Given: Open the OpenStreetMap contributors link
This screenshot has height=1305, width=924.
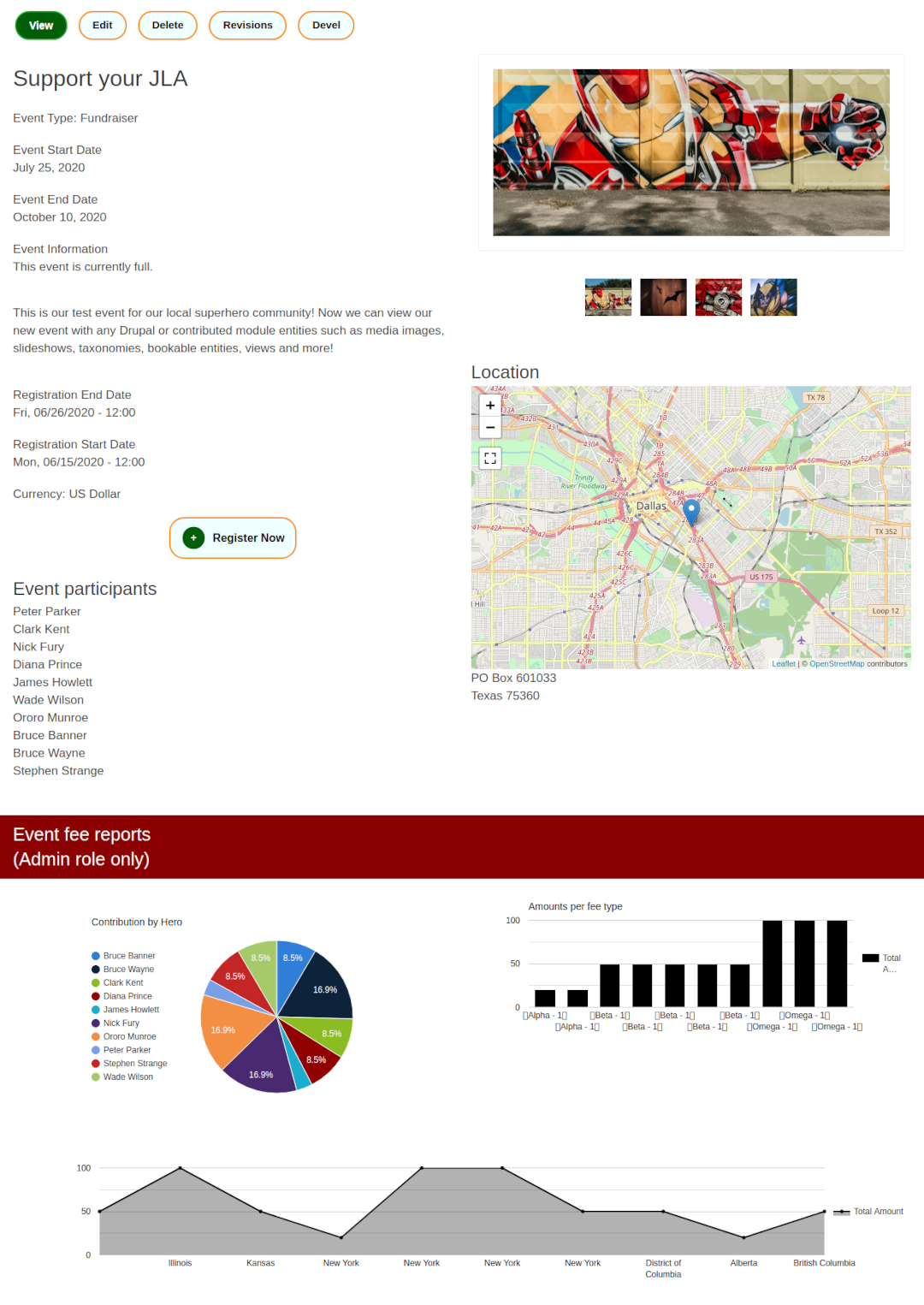Looking at the screenshot, I should (837, 662).
